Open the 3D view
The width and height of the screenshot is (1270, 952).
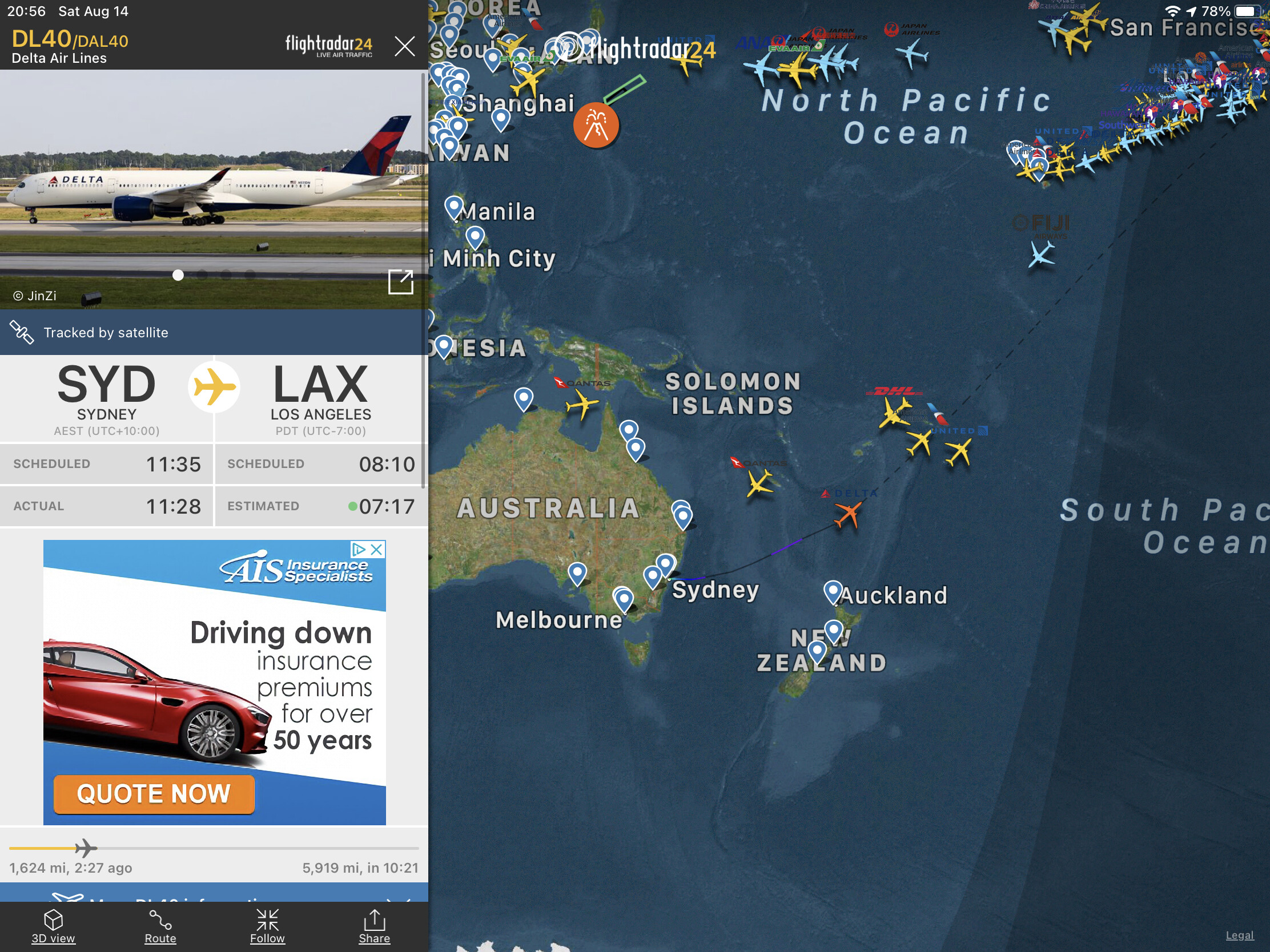tap(53, 926)
